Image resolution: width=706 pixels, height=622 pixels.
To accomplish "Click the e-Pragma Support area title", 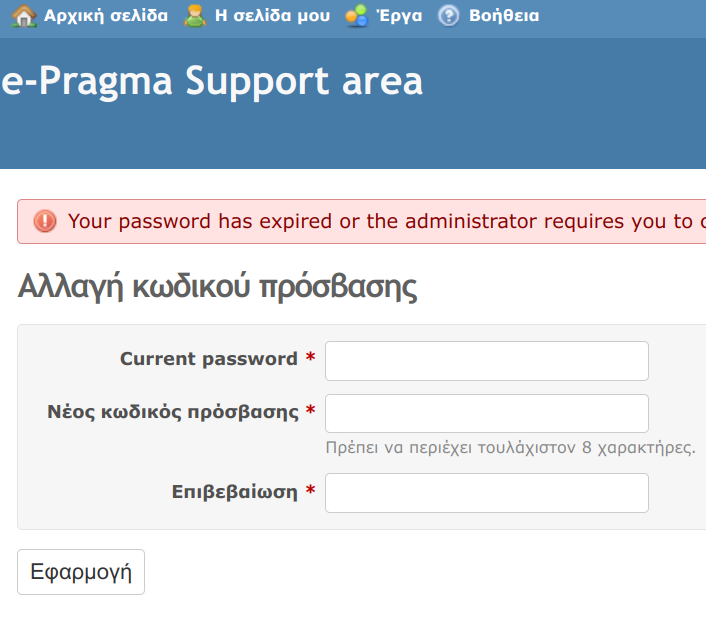I will click(212, 82).
